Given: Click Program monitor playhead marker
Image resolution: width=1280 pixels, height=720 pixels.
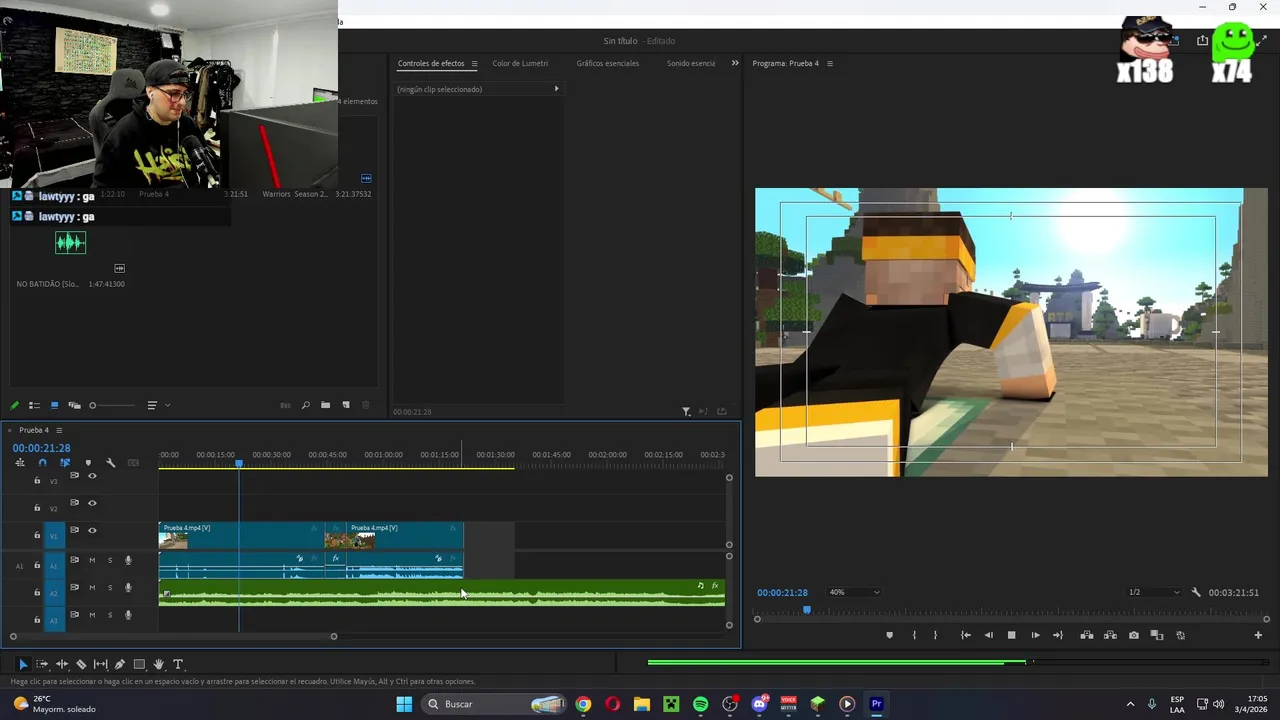Looking at the screenshot, I should 807,609.
